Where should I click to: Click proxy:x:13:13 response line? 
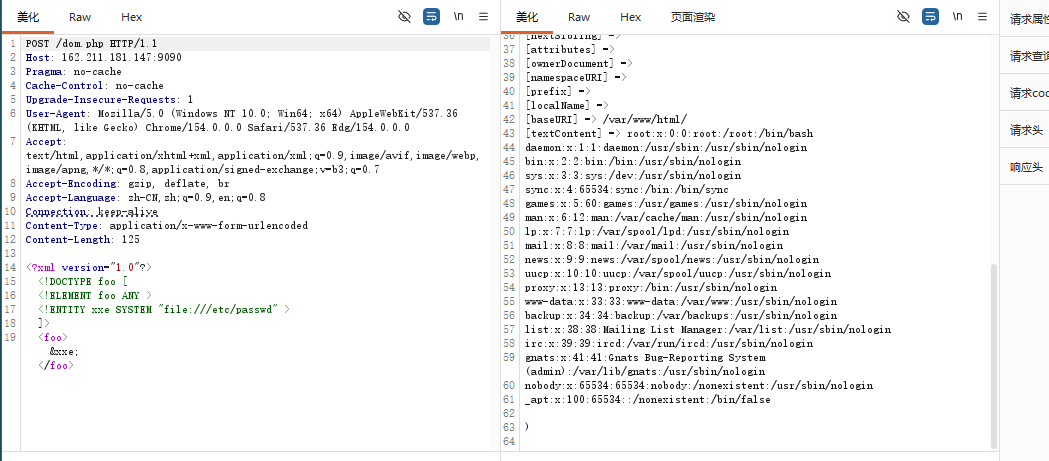651,287
